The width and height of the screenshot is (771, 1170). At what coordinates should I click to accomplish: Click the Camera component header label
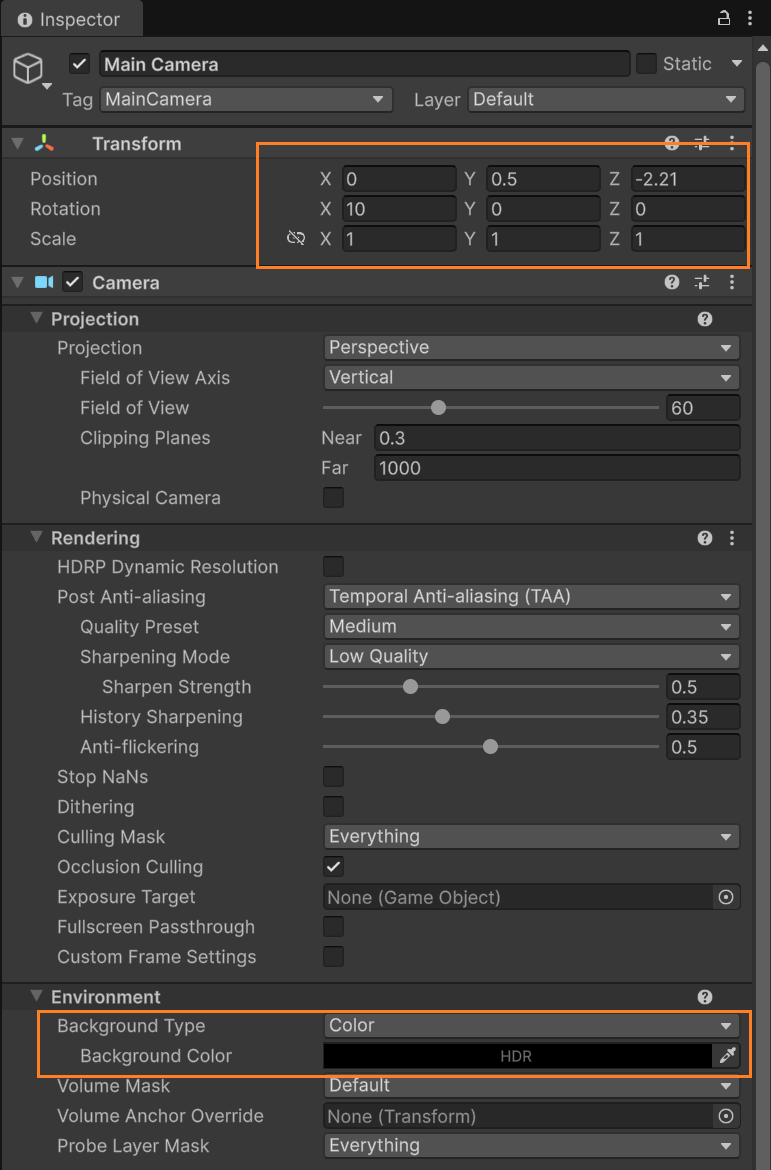pos(126,283)
